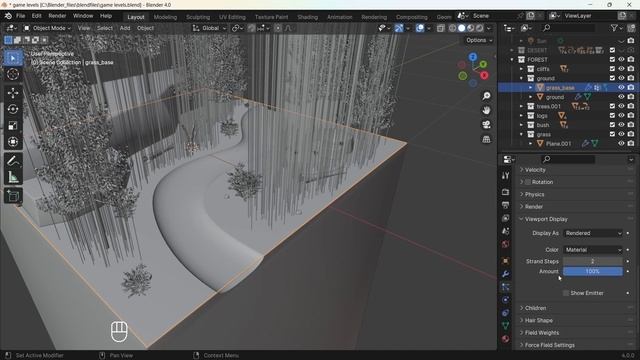Viewport: 640px width, 360px height.
Task: Select the Annotate tool
Action: [x=13, y=161]
